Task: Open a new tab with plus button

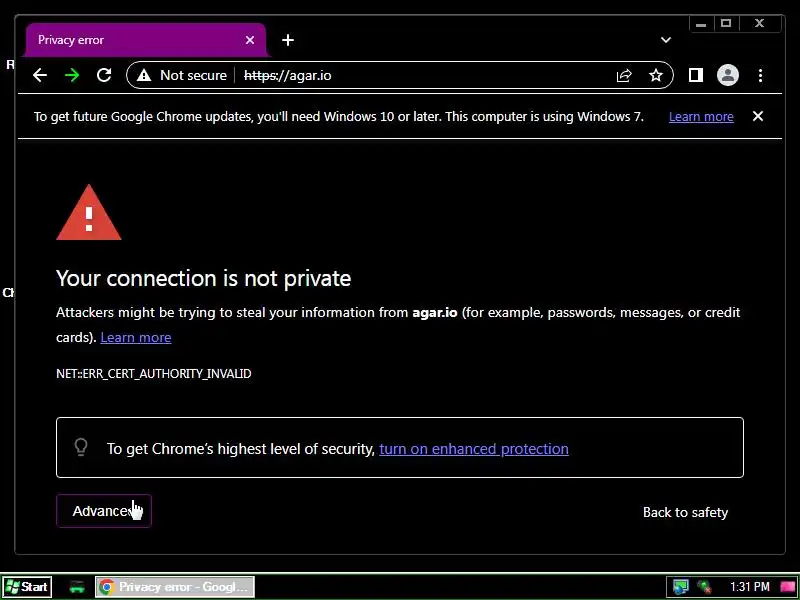Action: (x=288, y=40)
